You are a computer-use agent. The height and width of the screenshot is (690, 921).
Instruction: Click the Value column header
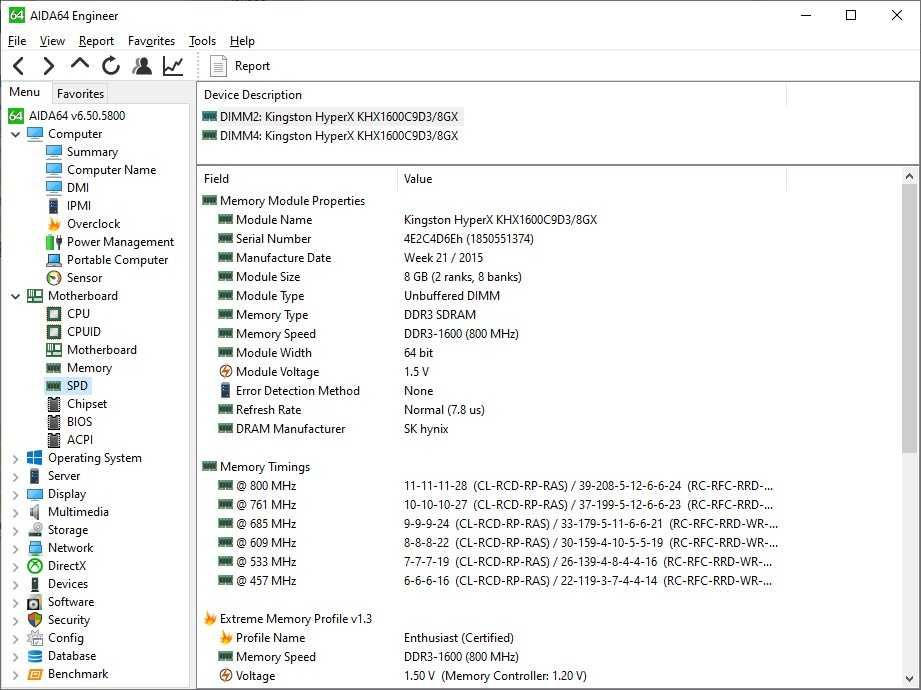coord(592,179)
